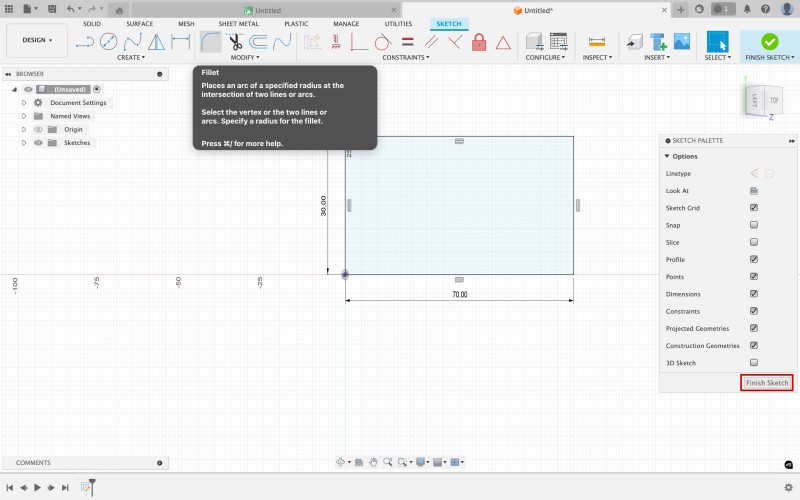The width and height of the screenshot is (800, 500).
Task: Click the Orbit navigation icon
Action: click(x=340, y=462)
